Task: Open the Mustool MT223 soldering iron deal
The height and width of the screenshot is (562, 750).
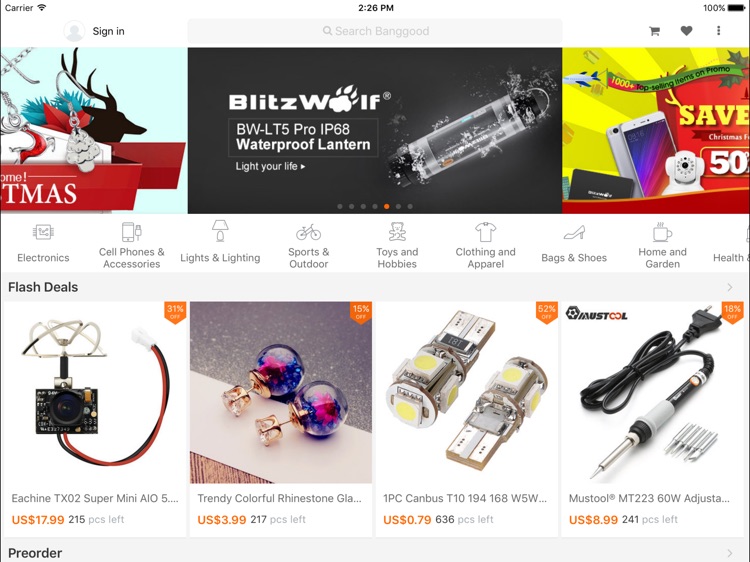Action: tap(652, 419)
